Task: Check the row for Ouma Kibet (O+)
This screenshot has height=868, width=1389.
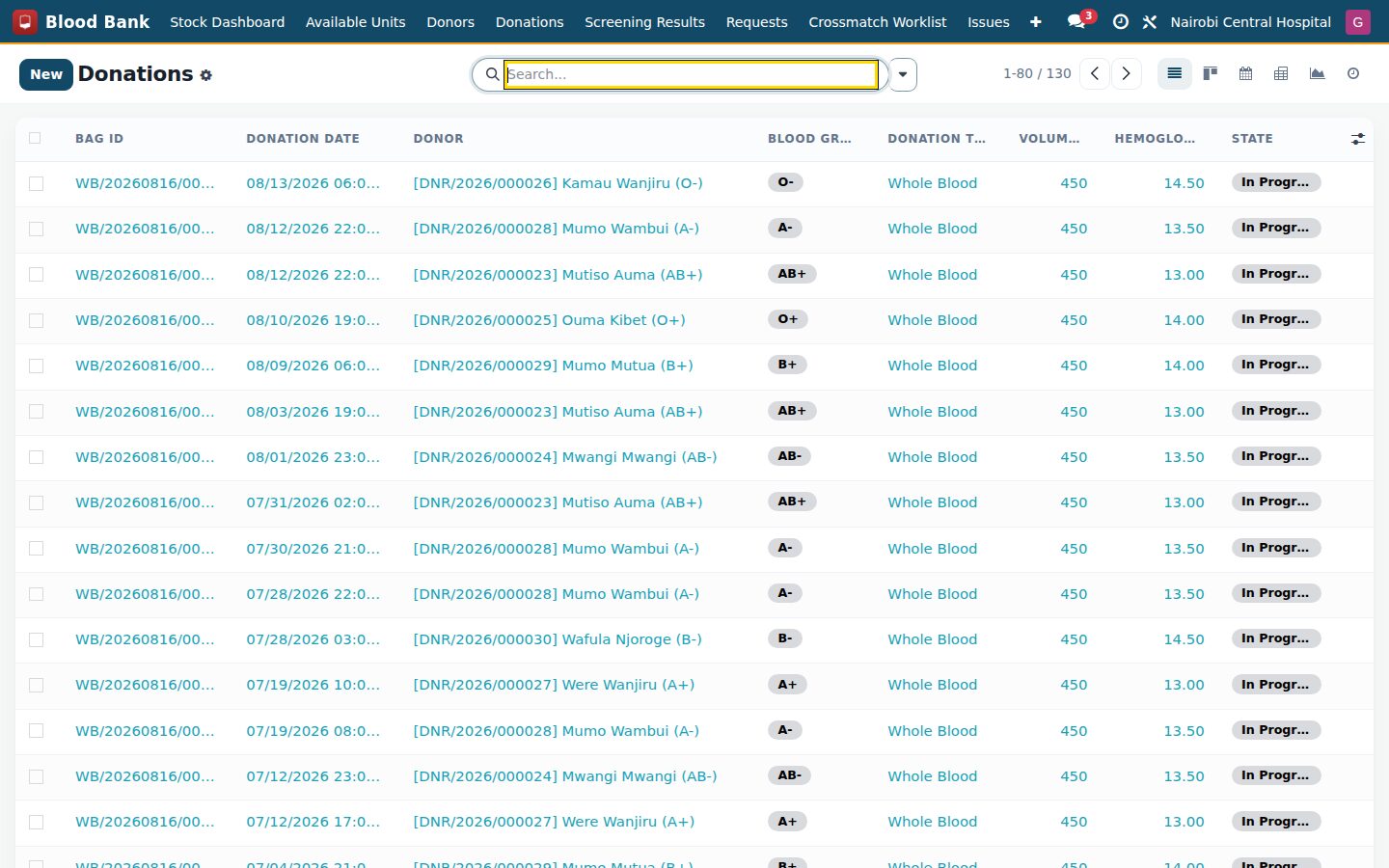Action: (36, 320)
